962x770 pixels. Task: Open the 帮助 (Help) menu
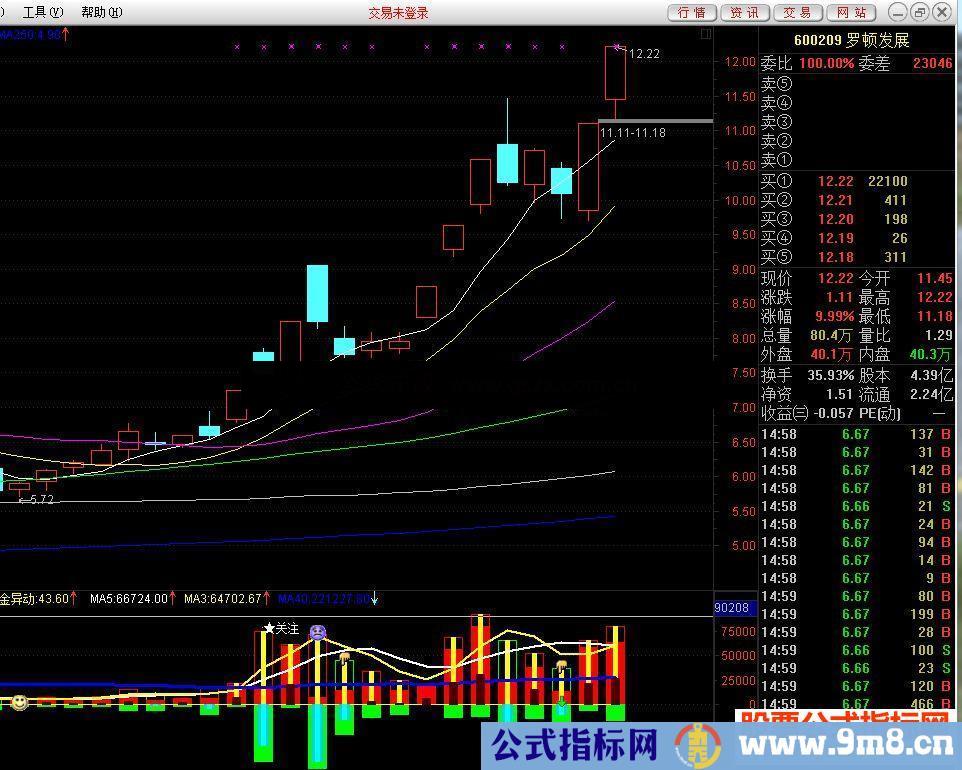click(101, 12)
